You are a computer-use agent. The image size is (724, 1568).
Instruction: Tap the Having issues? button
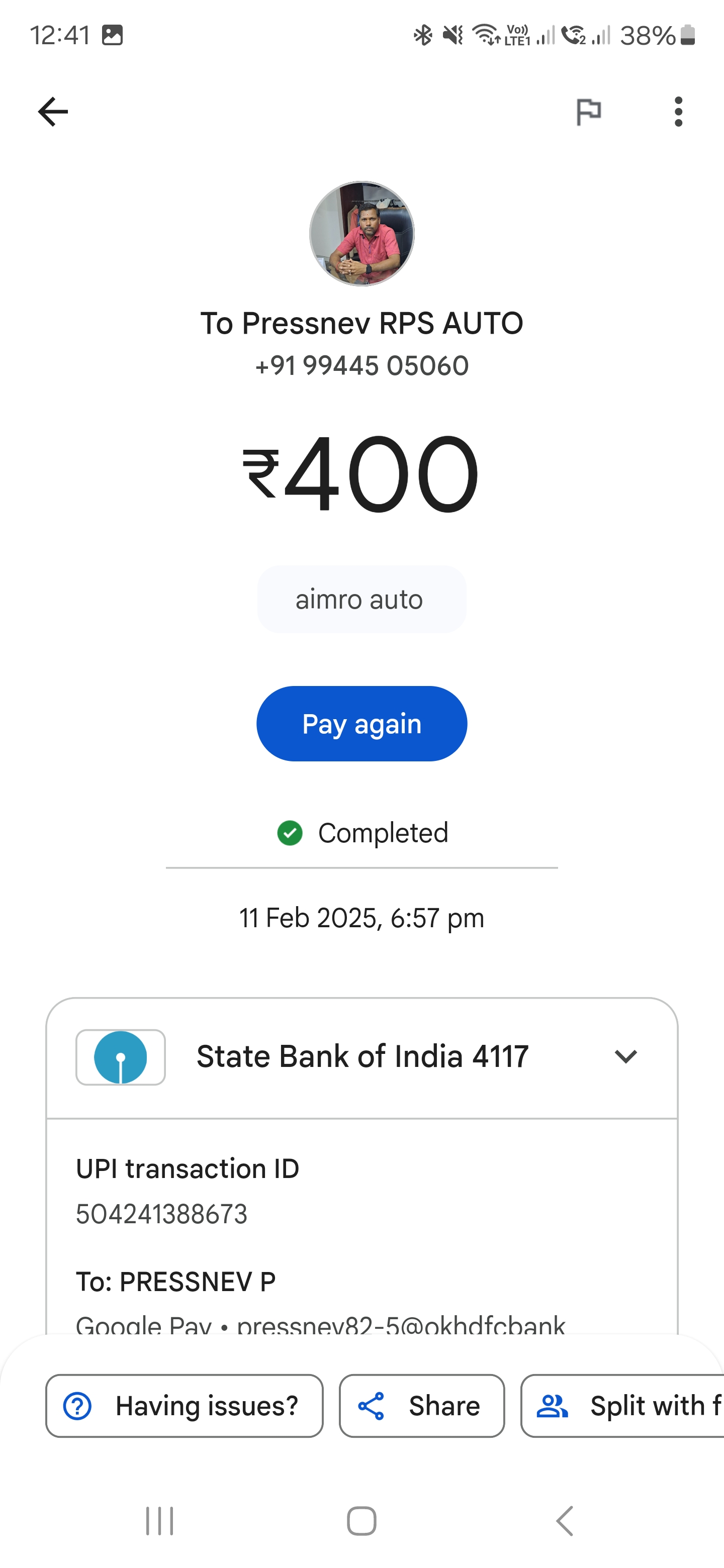(185, 1406)
